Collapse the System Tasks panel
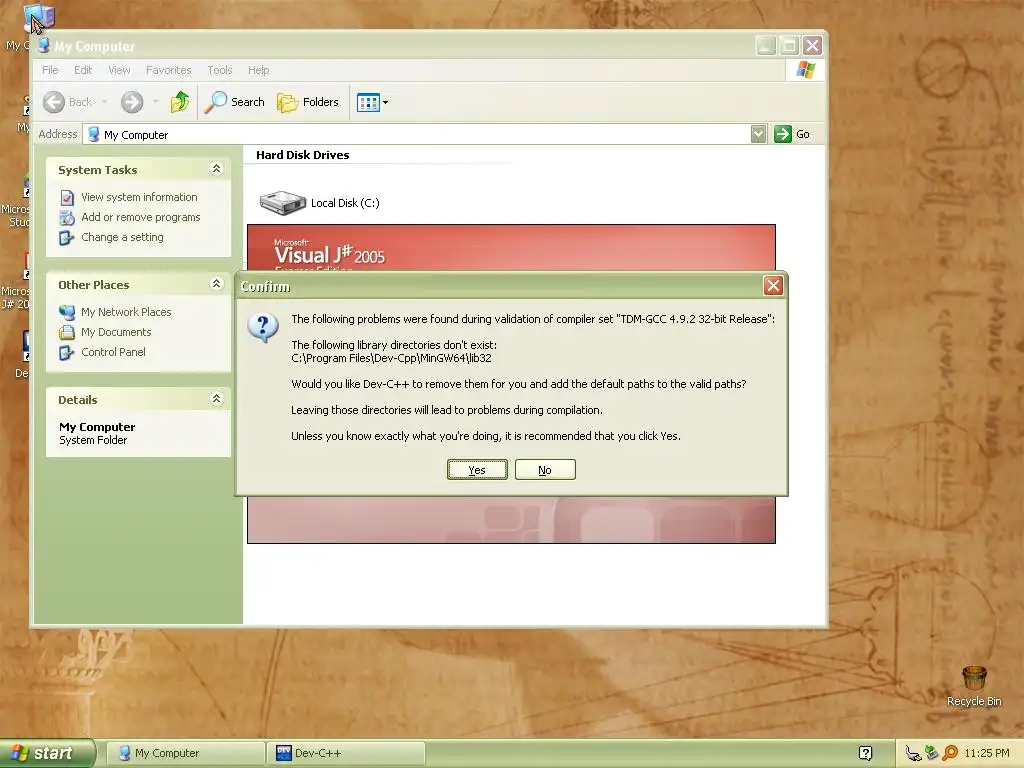Image resolution: width=1024 pixels, height=768 pixels. [x=216, y=169]
